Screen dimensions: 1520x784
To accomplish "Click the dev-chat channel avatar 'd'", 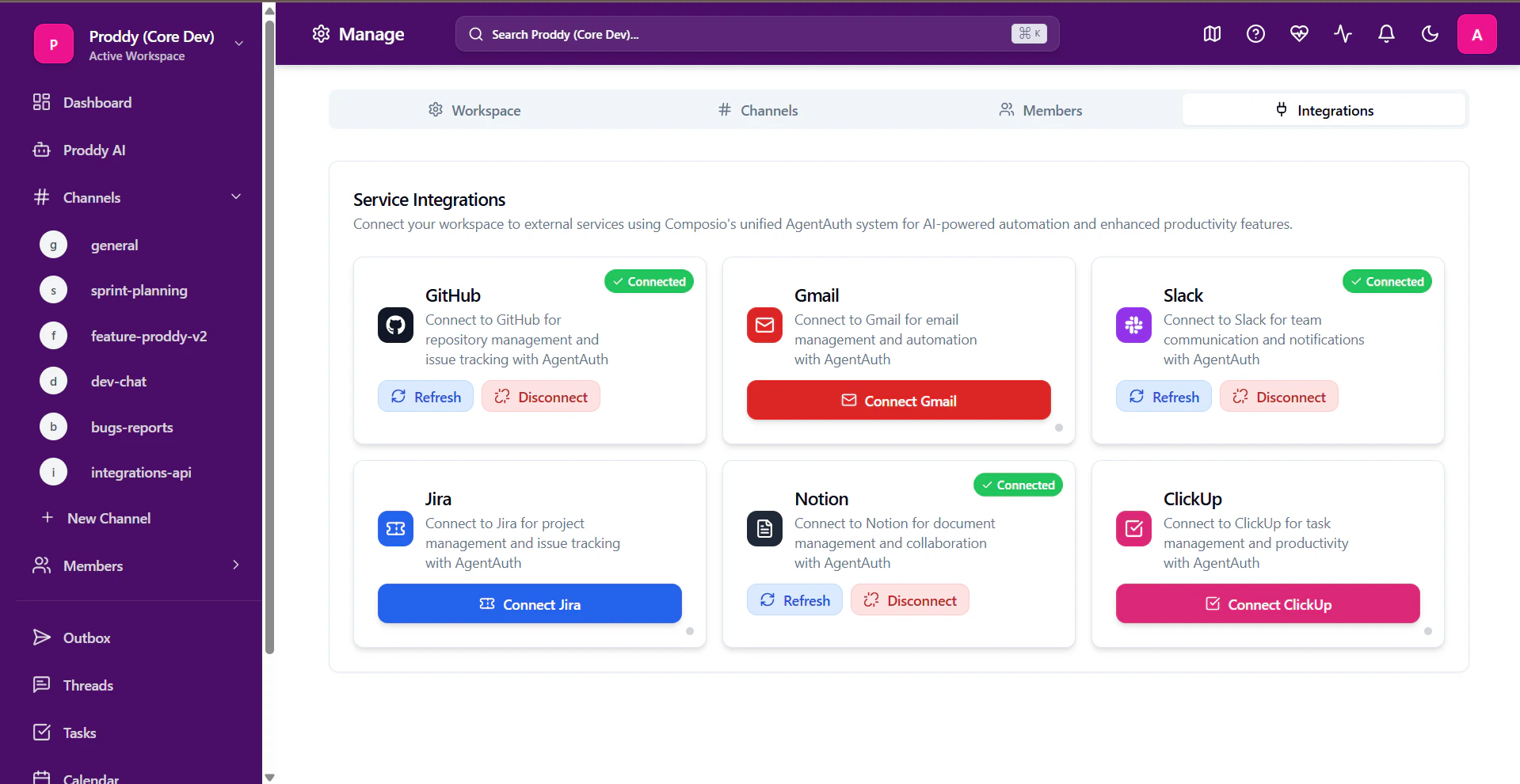I will [53, 382].
